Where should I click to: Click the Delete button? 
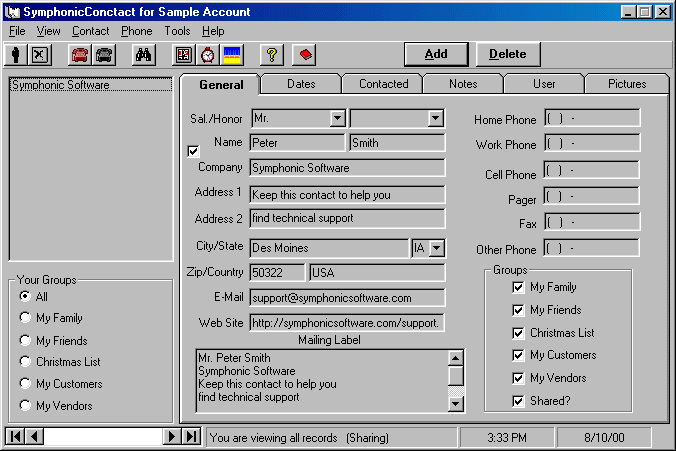pos(507,54)
